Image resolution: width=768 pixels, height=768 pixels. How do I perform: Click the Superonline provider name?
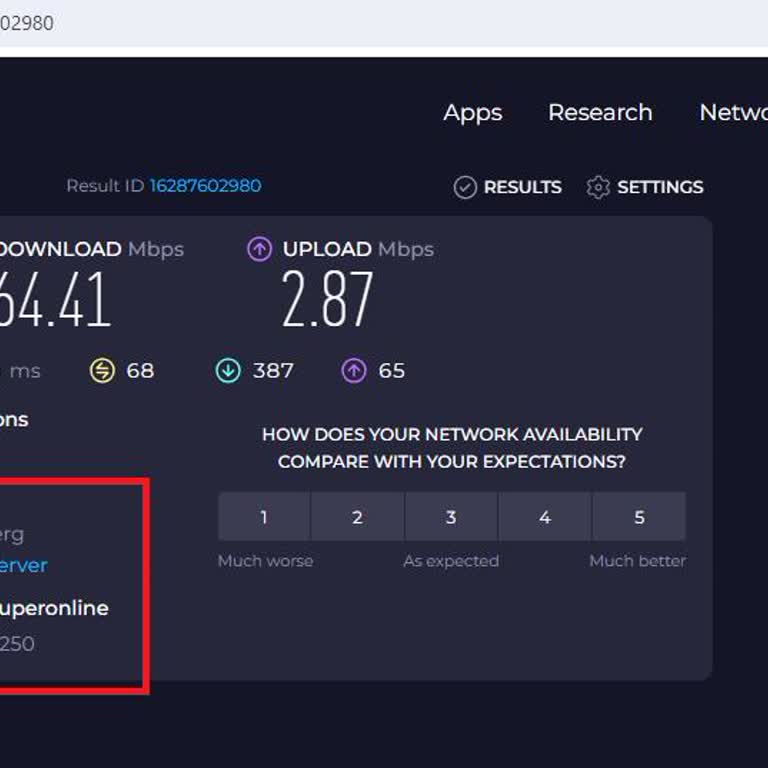[x=54, y=609]
